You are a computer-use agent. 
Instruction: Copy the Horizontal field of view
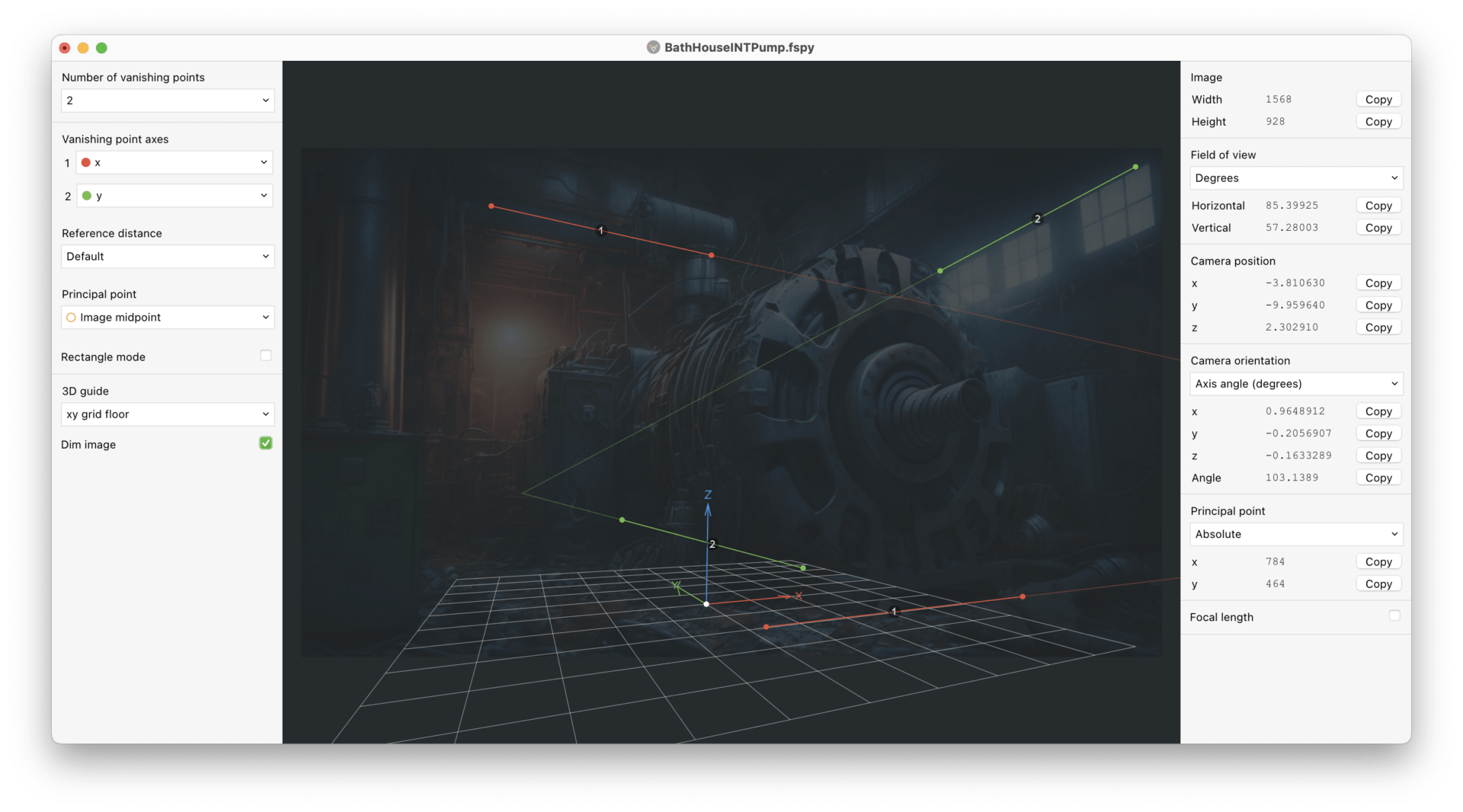(1378, 205)
